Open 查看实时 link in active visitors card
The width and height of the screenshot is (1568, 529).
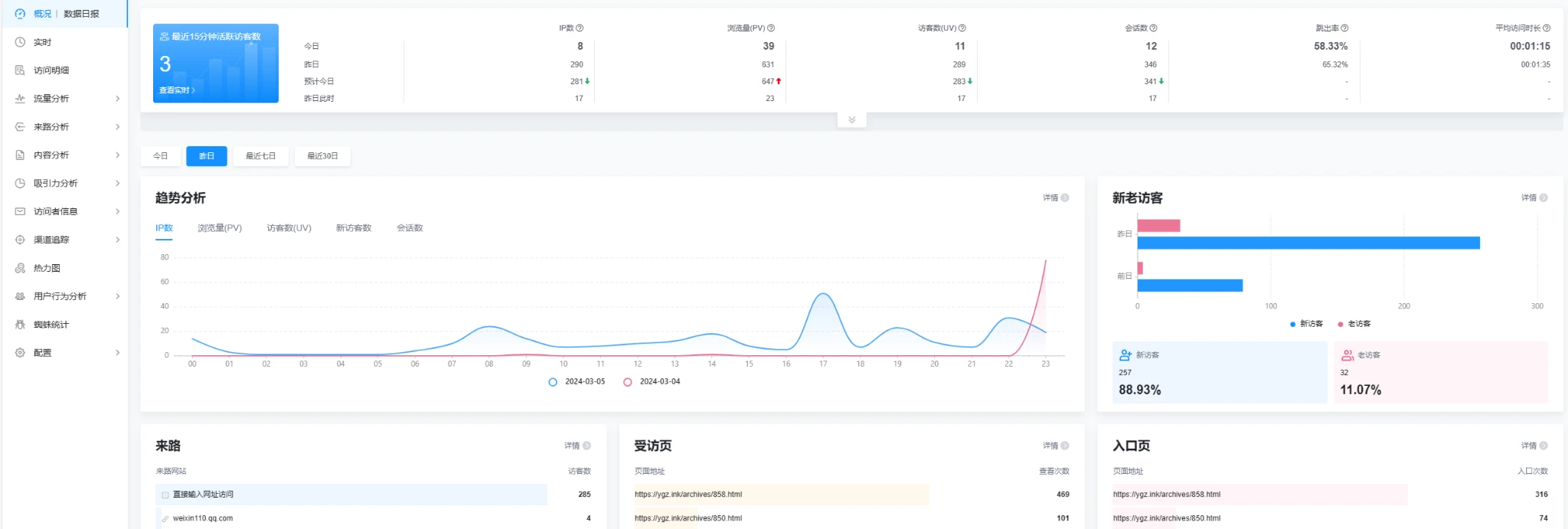(x=177, y=90)
